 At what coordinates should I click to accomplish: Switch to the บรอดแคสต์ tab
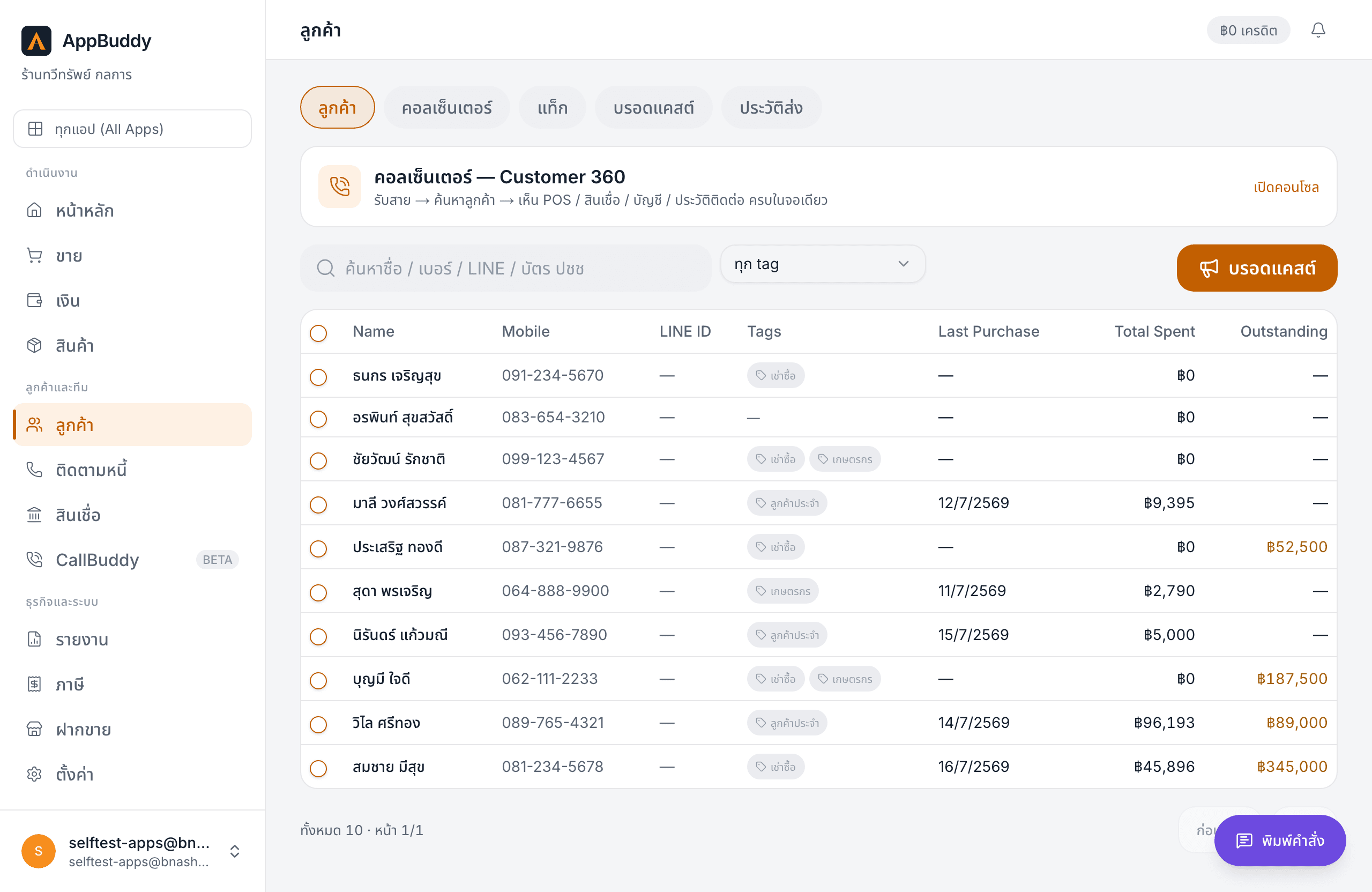point(654,107)
